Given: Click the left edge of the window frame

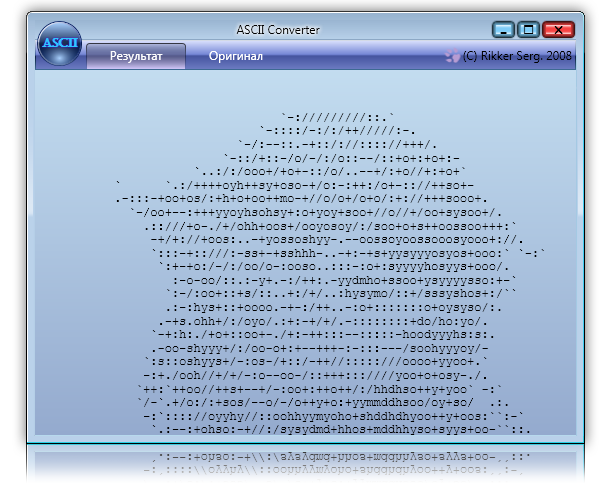Looking at the screenshot, I should tap(30, 250).
